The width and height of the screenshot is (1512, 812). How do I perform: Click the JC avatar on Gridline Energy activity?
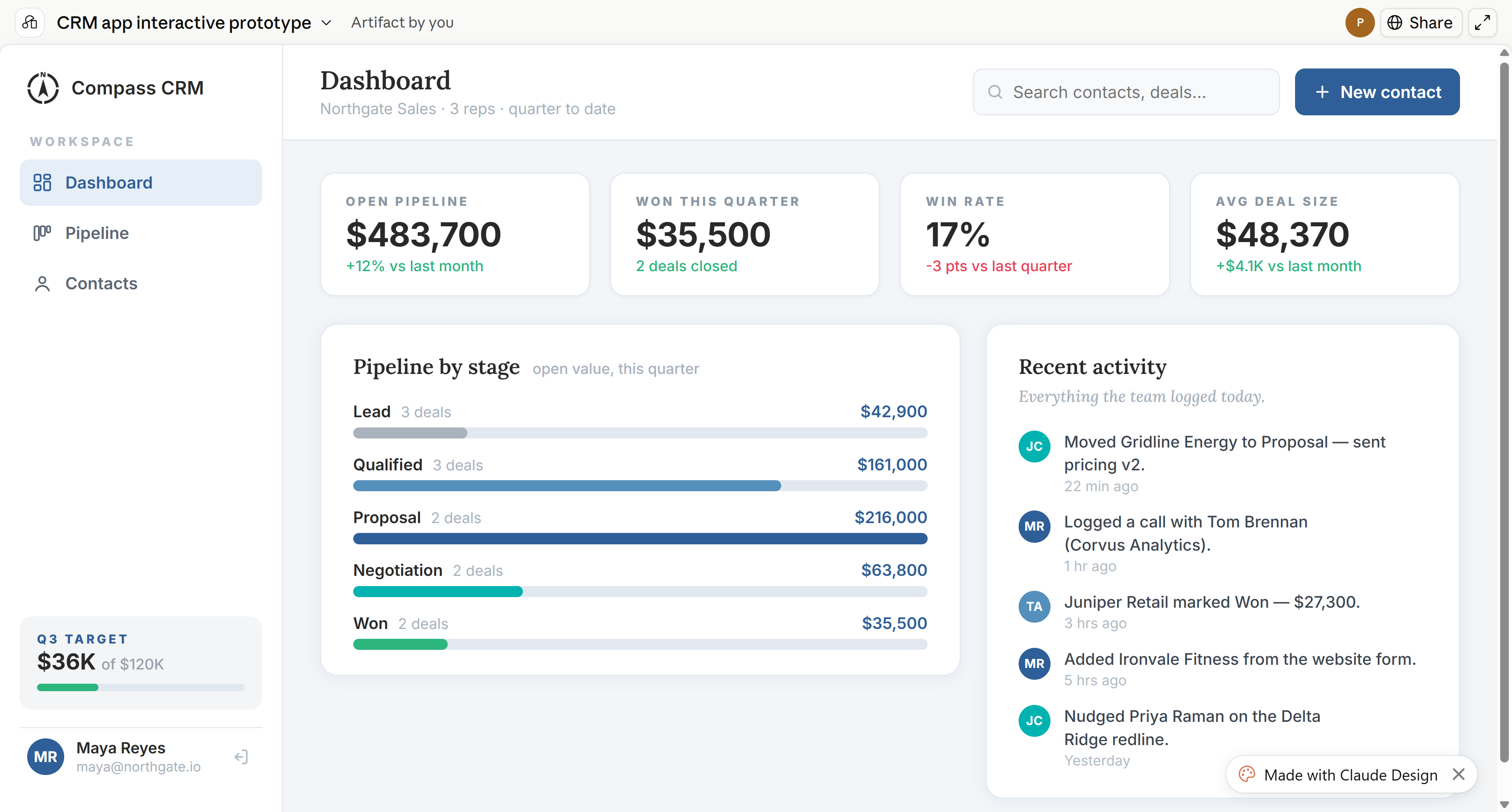coord(1034,446)
